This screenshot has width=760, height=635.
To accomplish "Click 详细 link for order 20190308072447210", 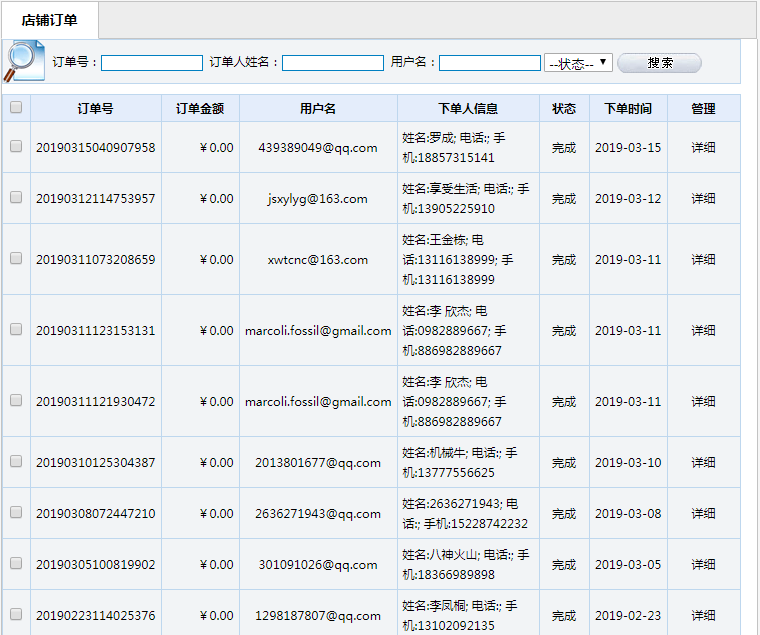I will point(704,514).
